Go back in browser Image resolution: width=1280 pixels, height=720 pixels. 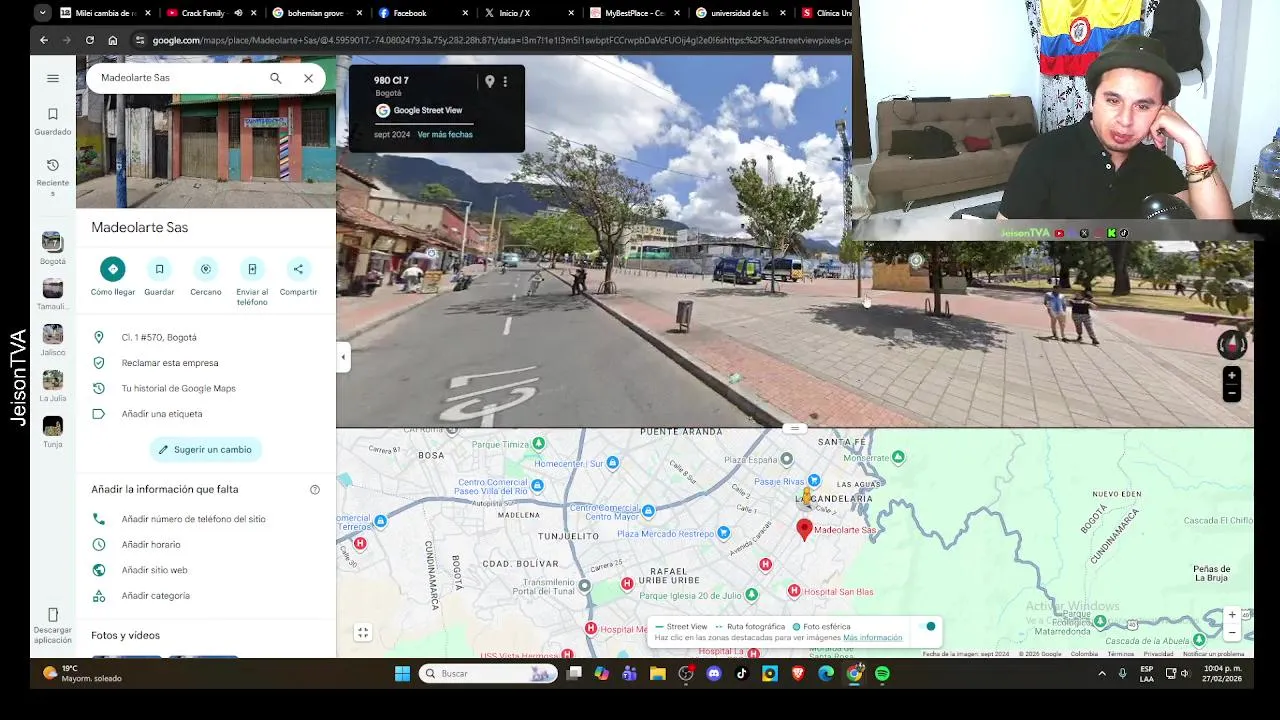coord(44,40)
